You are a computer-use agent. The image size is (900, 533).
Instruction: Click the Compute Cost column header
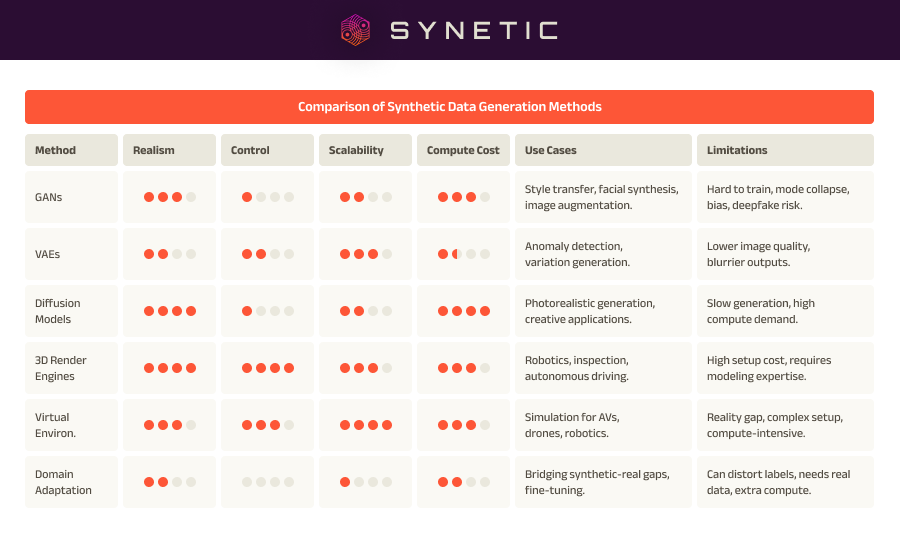[463, 150]
